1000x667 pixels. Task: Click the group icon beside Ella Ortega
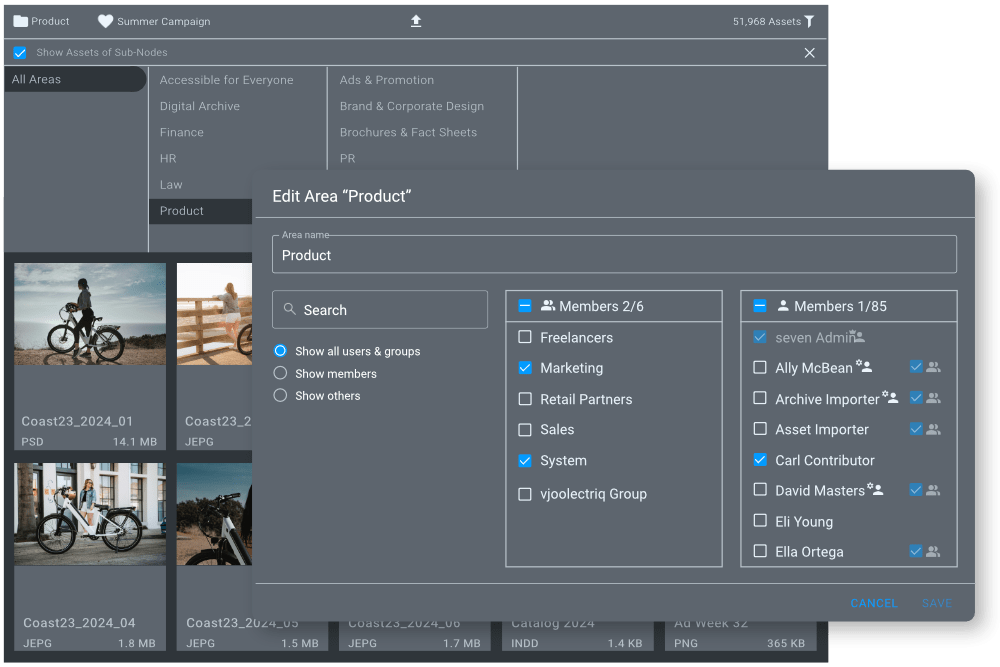pyautogui.click(x=933, y=551)
